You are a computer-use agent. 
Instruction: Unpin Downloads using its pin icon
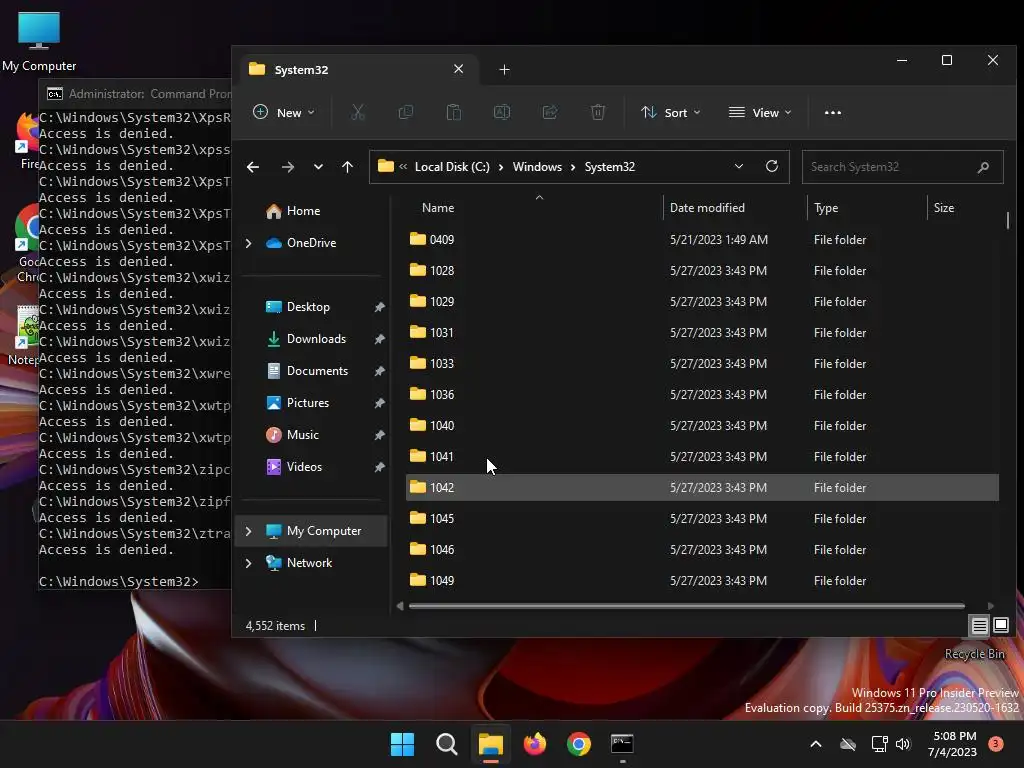tap(379, 339)
